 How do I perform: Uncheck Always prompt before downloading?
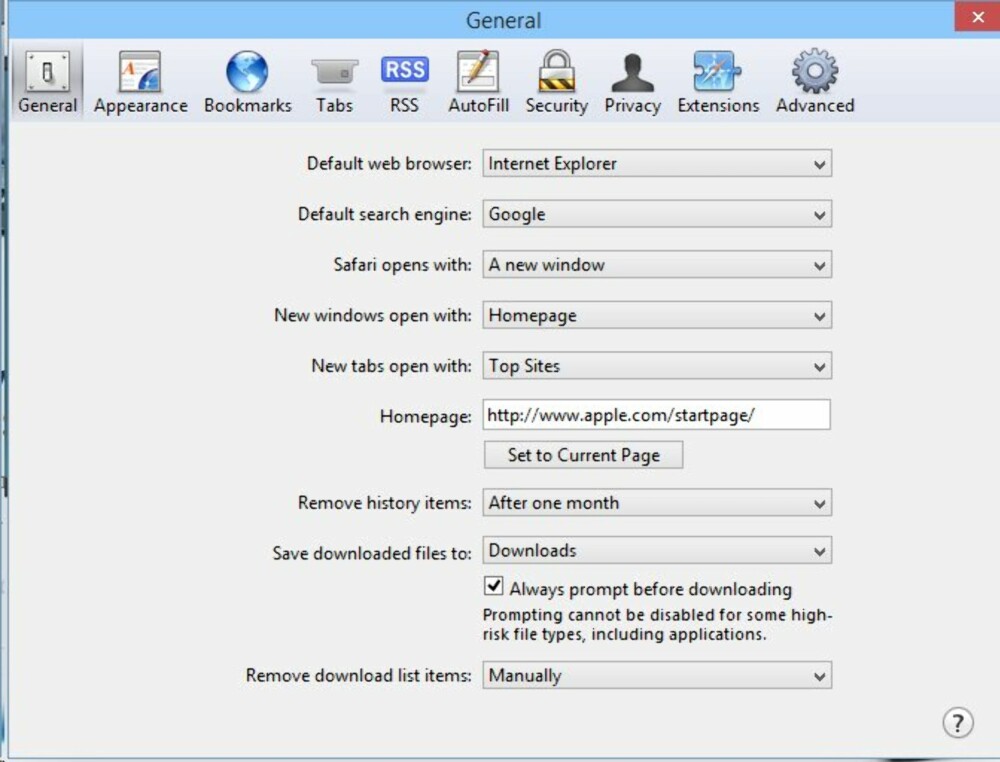[494, 586]
